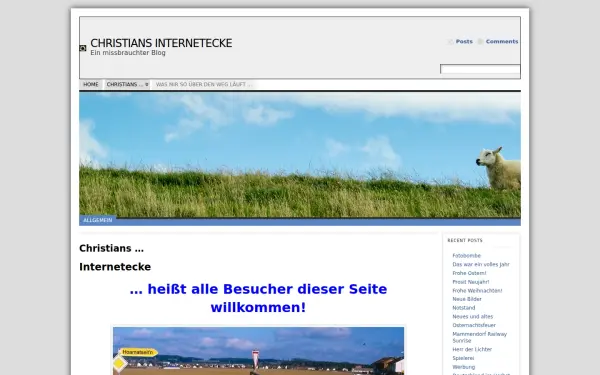This screenshot has height=375, width=600.
Task: Click the RECENT POSTS sidebar heading
Action: 465,240
